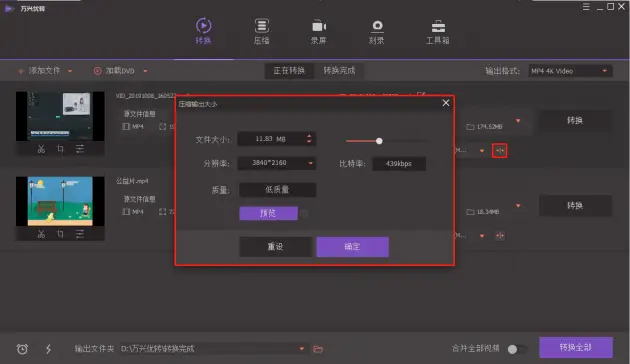
Task: Select the first video thumbnail
Action: (x=60, y=116)
